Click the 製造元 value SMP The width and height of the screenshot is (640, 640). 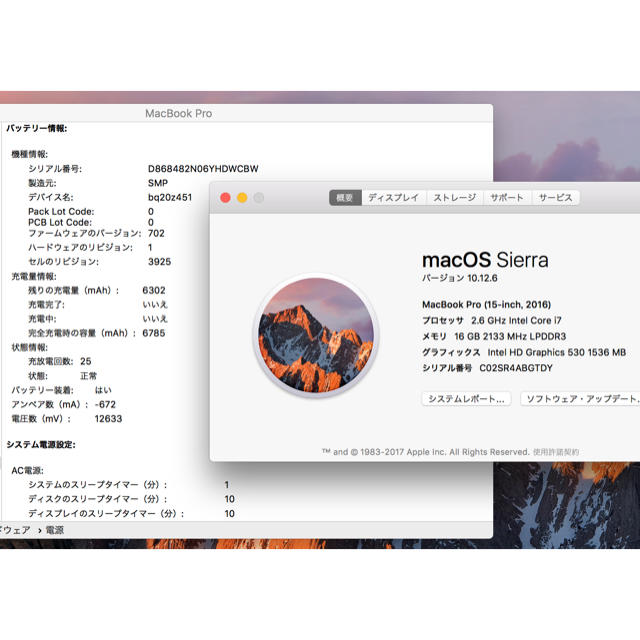158,183
